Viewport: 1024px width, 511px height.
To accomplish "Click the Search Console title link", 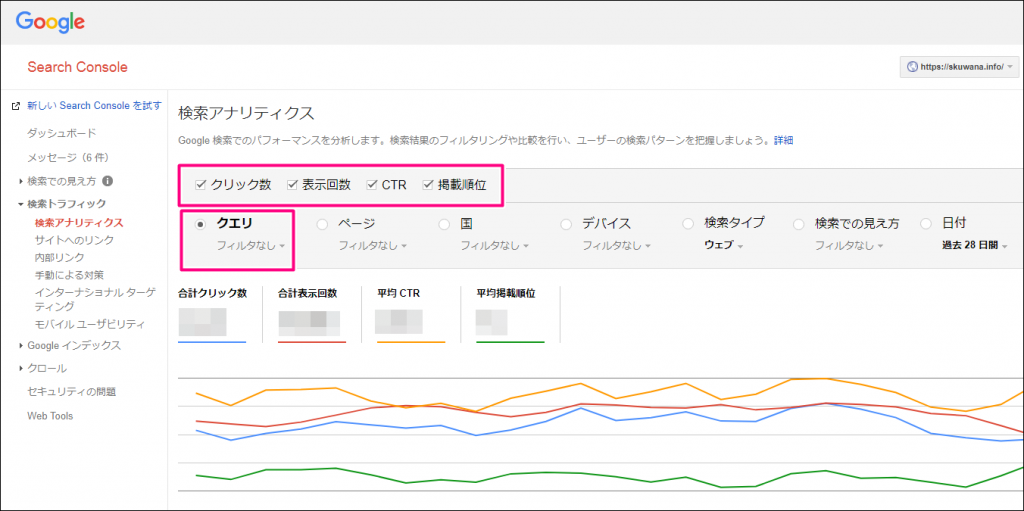I will pos(77,67).
